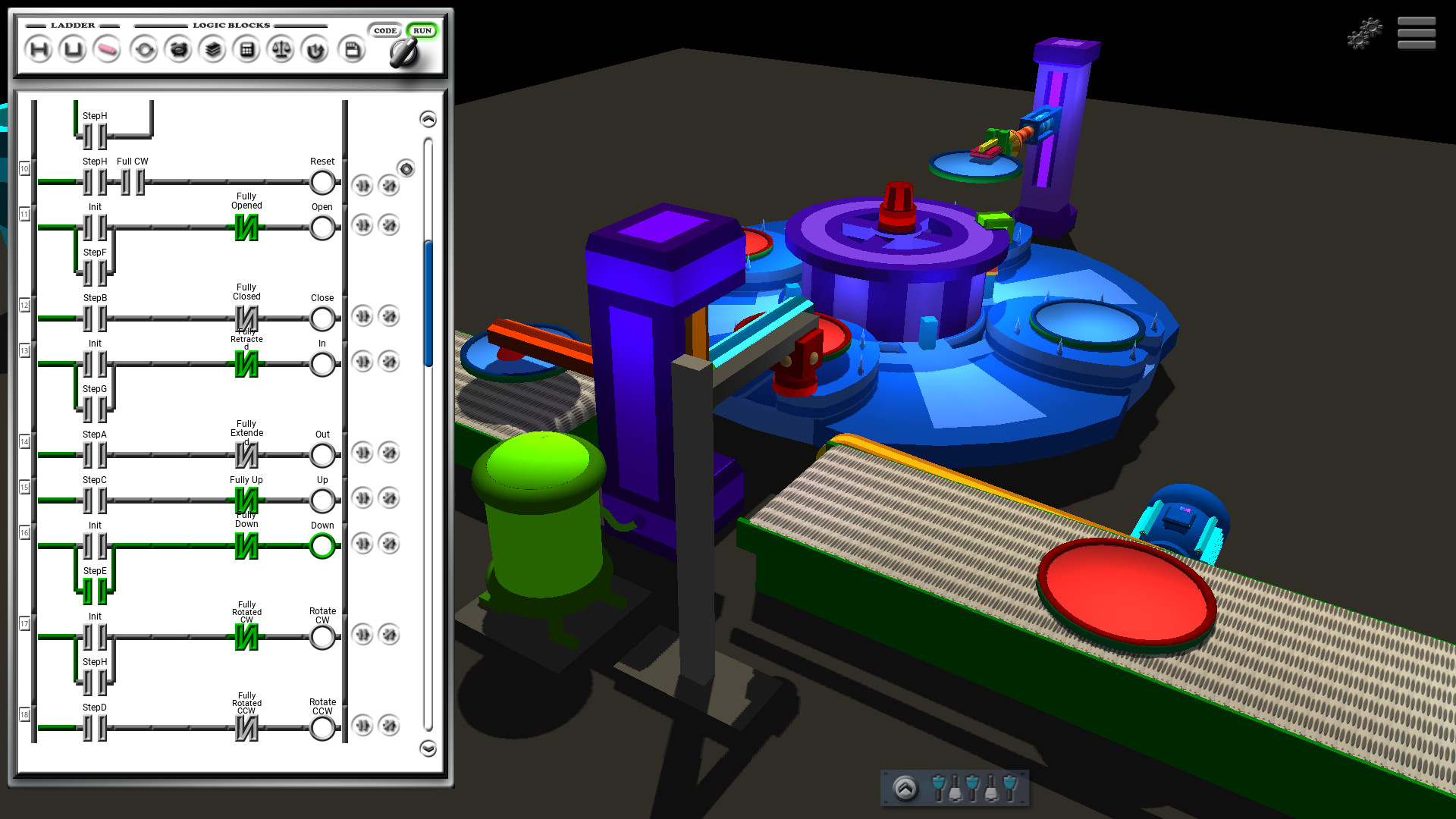The height and width of the screenshot is (819, 1456).
Task: Click the Fully Down contact on rung 16
Action: 246,544
